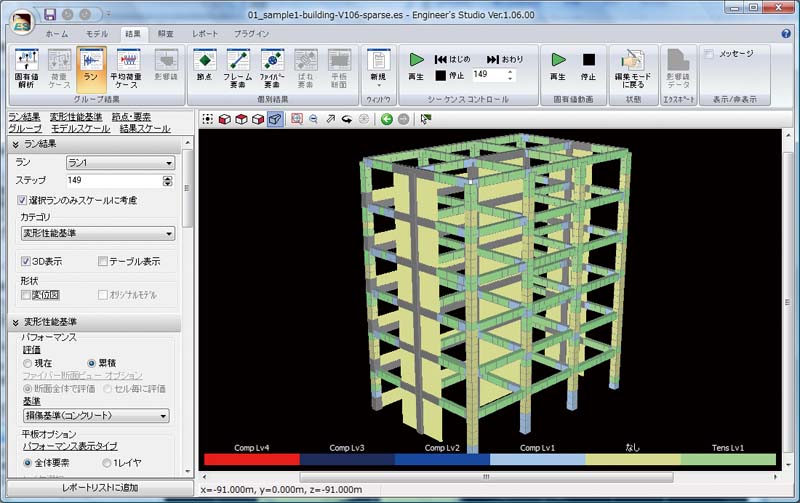Show フレーム要素 frame element results
Screen dimensions: 800x503
[237, 68]
